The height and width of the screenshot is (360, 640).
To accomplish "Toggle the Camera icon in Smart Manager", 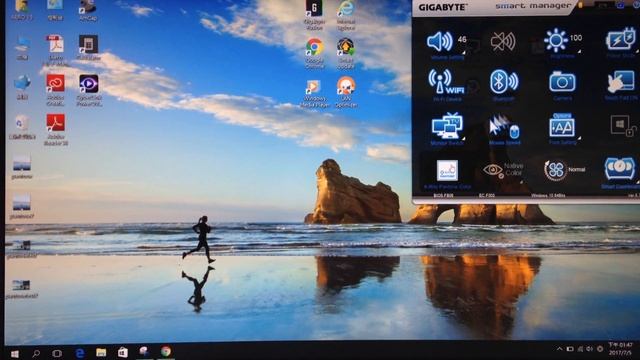I will tap(562, 82).
